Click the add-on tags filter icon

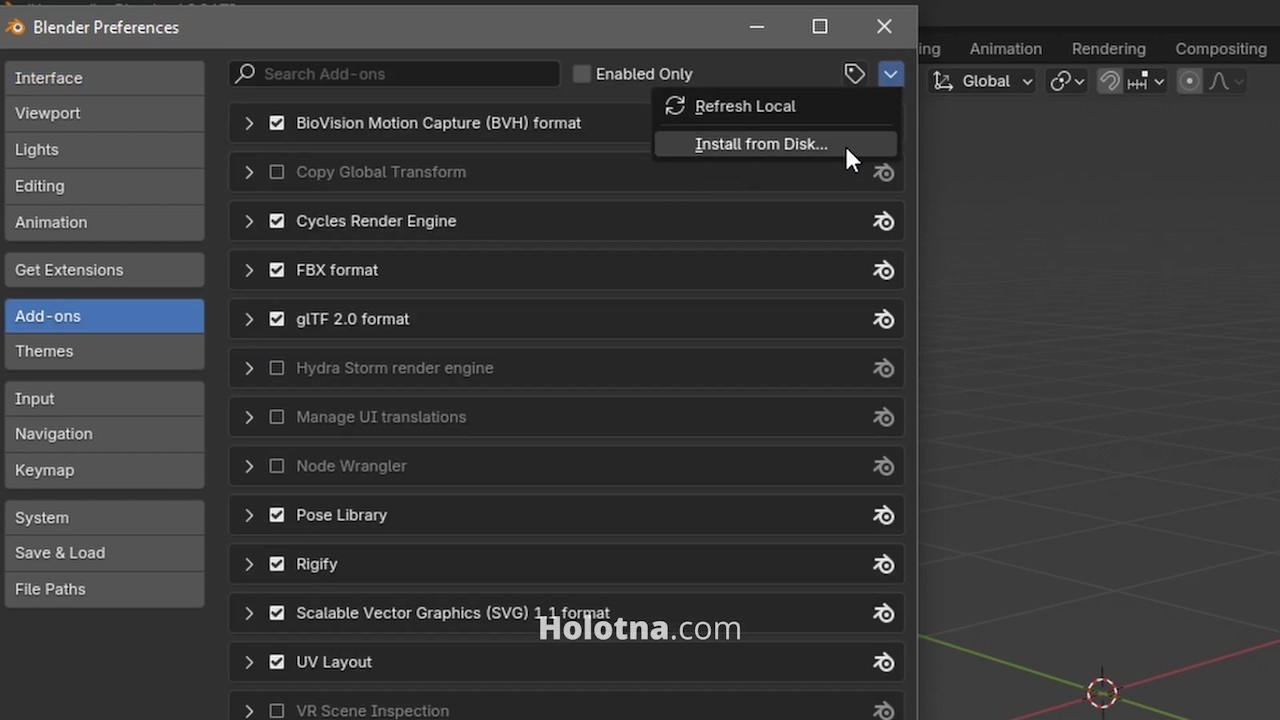tap(854, 73)
